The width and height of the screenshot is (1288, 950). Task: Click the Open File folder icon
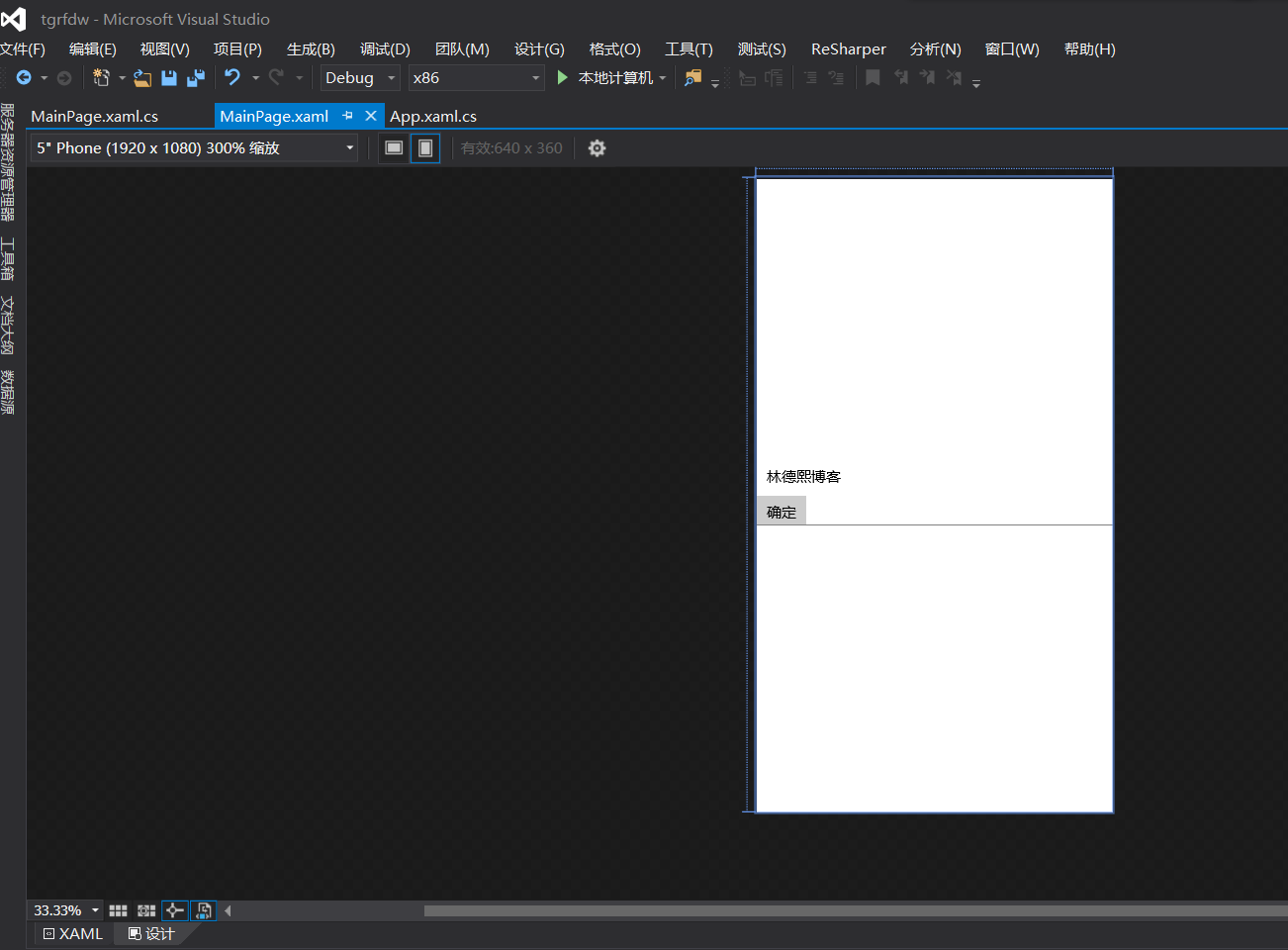tap(142, 77)
